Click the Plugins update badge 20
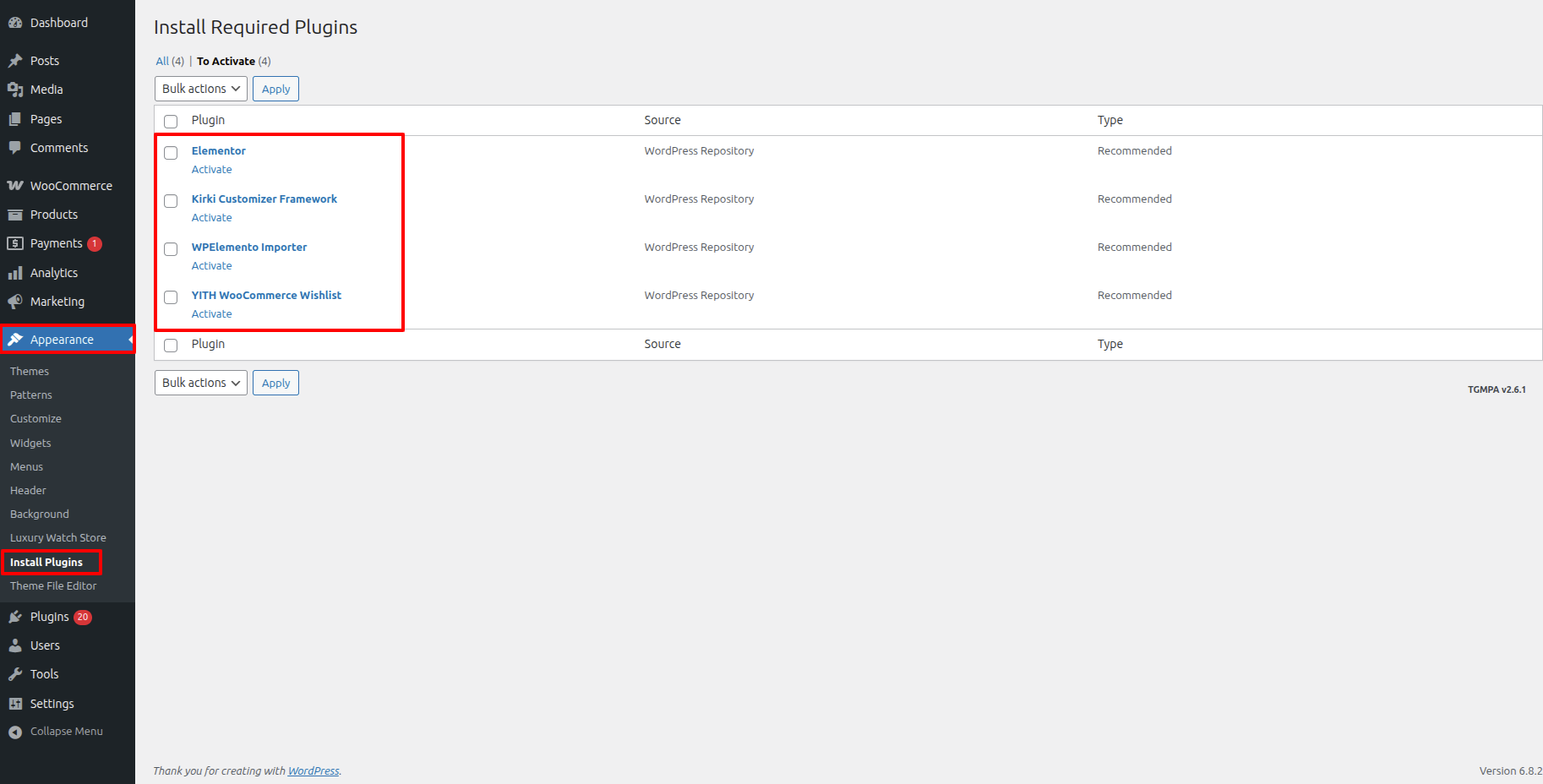 tap(83, 618)
